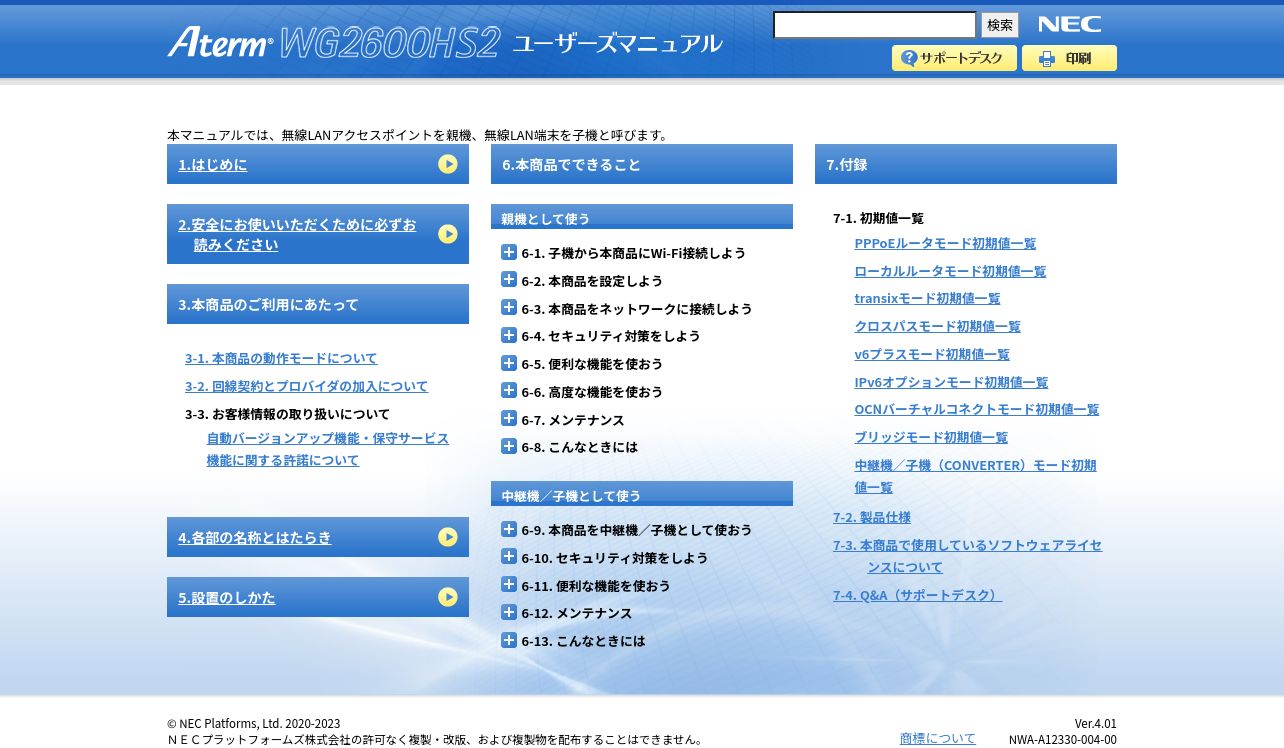Image resolution: width=1284 pixels, height=748 pixels.
Task: Click the yellow arrow icon beside 2.安全にお使いいただくために
Action: (448, 234)
